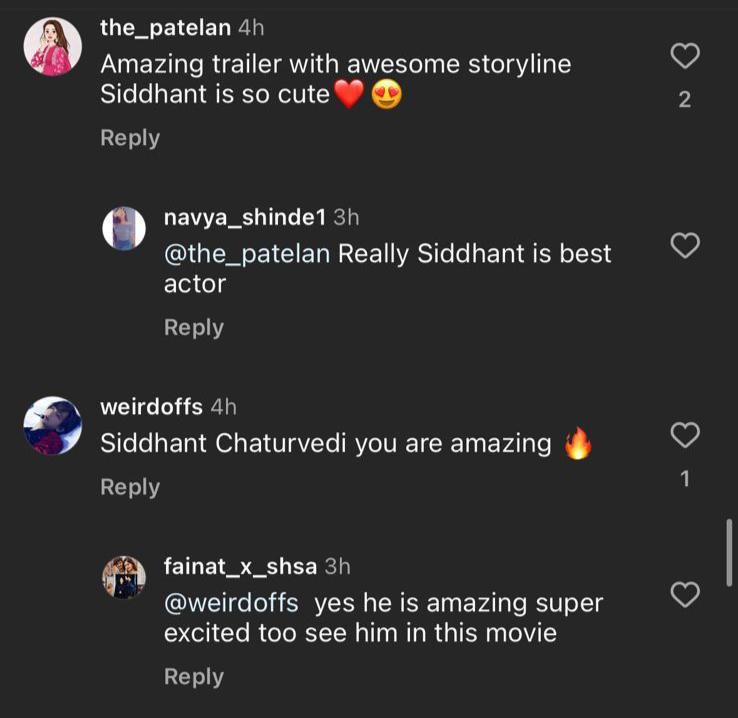738x718 pixels.
Task: View the like count on the_patelan's comment
Action: [x=684, y=99]
